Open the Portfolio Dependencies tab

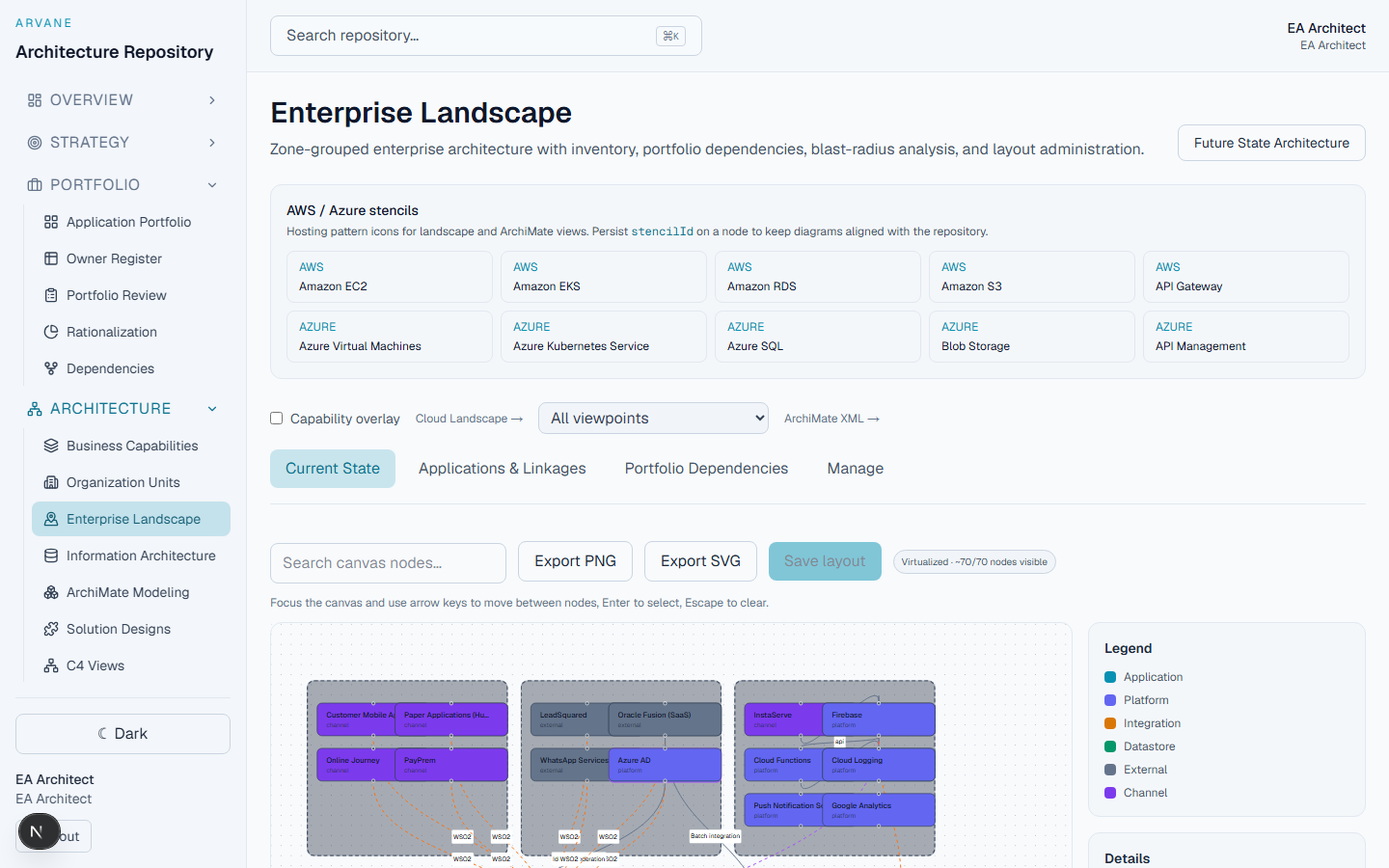point(706,469)
